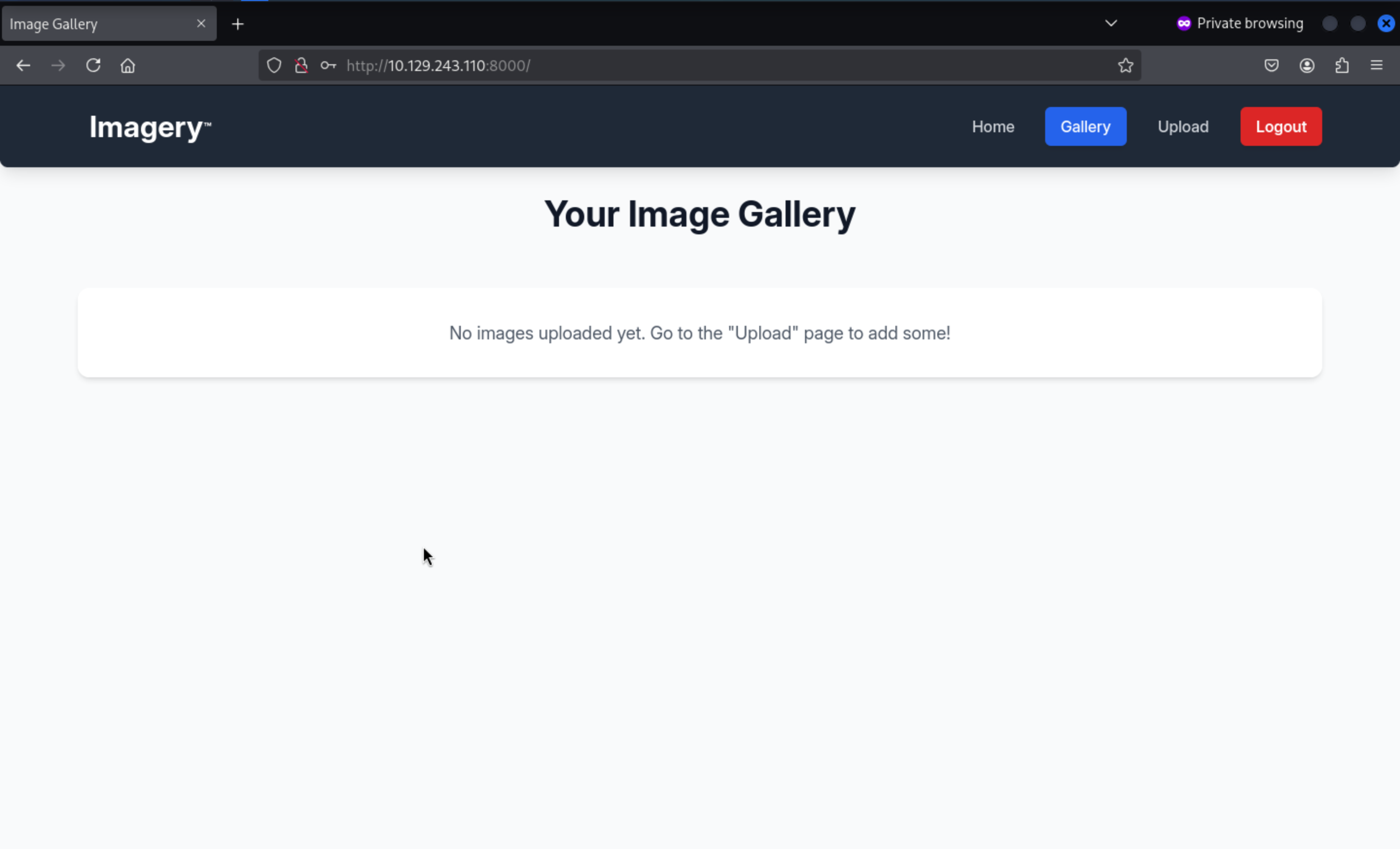Viewport: 1400px width, 849px height.
Task: Go to the Home nav link
Action: pos(993,126)
